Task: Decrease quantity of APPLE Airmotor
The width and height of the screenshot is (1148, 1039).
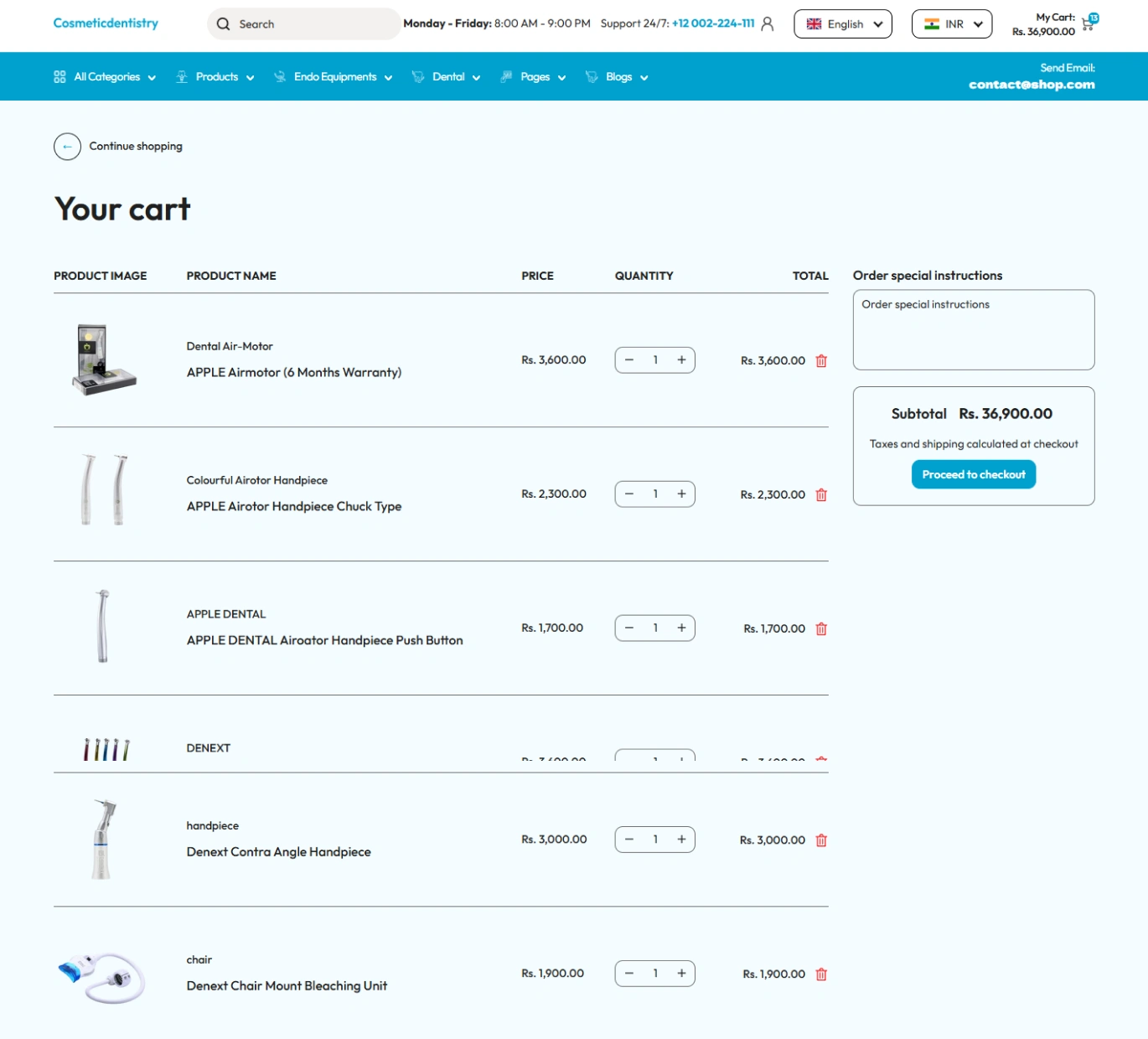Action: [x=629, y=360]
